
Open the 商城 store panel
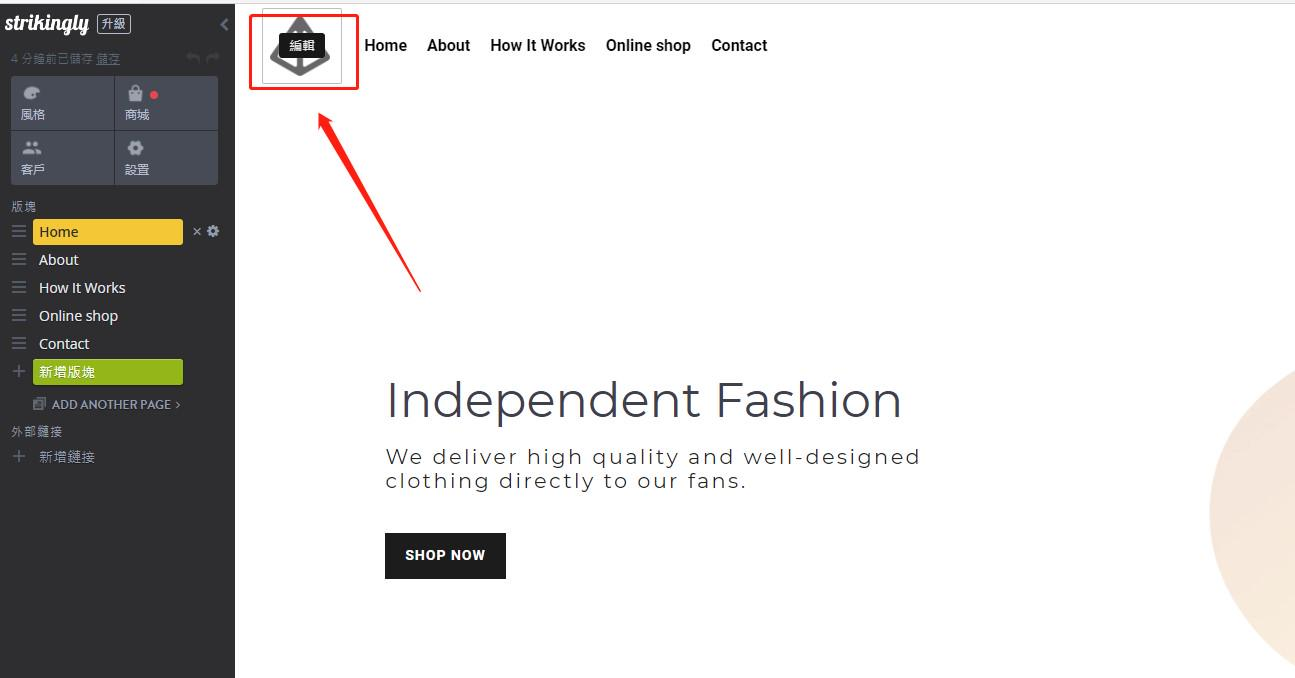click(x=165, y=103)
